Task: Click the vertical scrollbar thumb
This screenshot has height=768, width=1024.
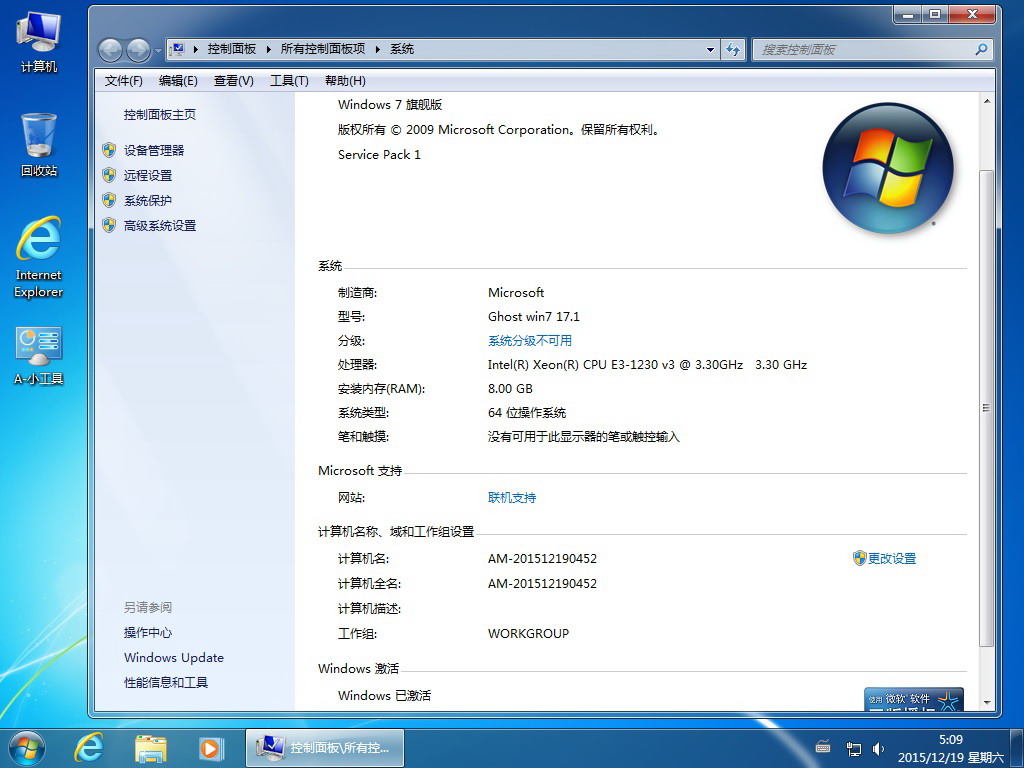Action: pyautogui.click(x=986, y=408)
